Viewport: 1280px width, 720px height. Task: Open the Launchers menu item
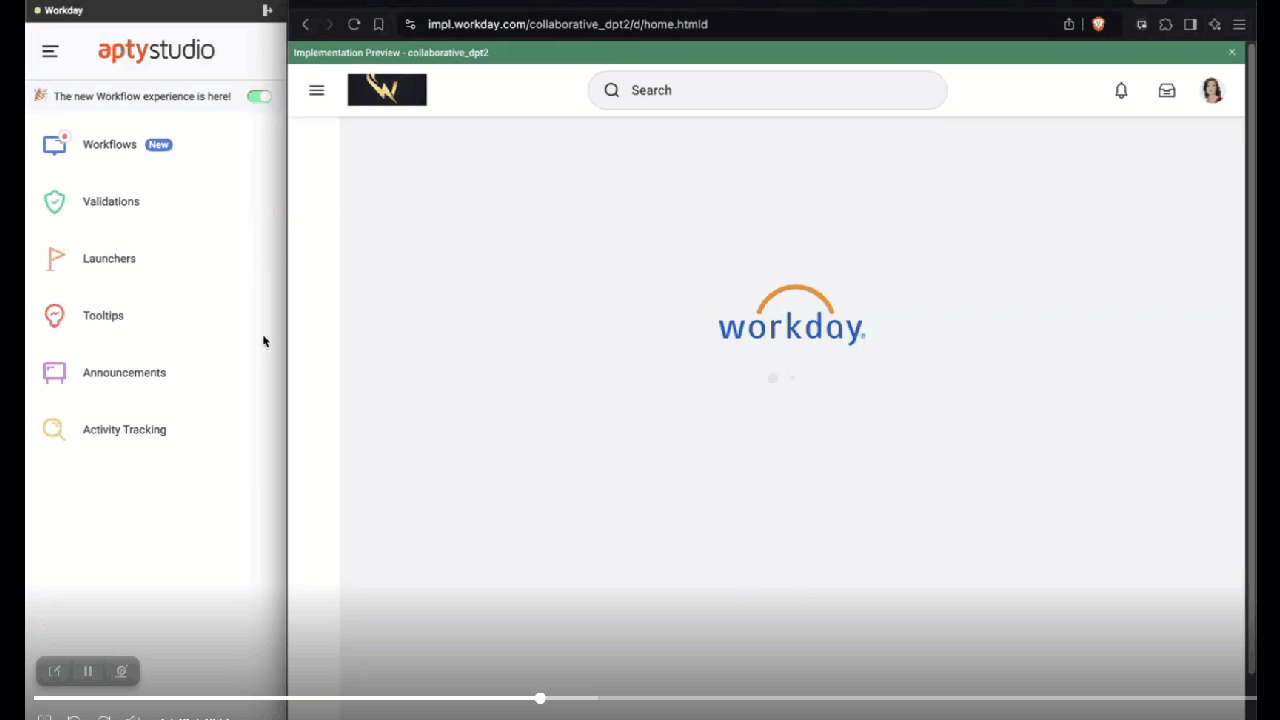pos(109,259)
